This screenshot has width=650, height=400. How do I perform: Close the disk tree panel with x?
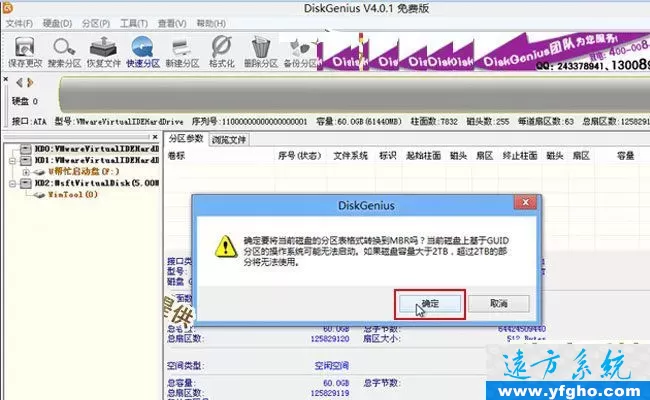tap(155, 137)
